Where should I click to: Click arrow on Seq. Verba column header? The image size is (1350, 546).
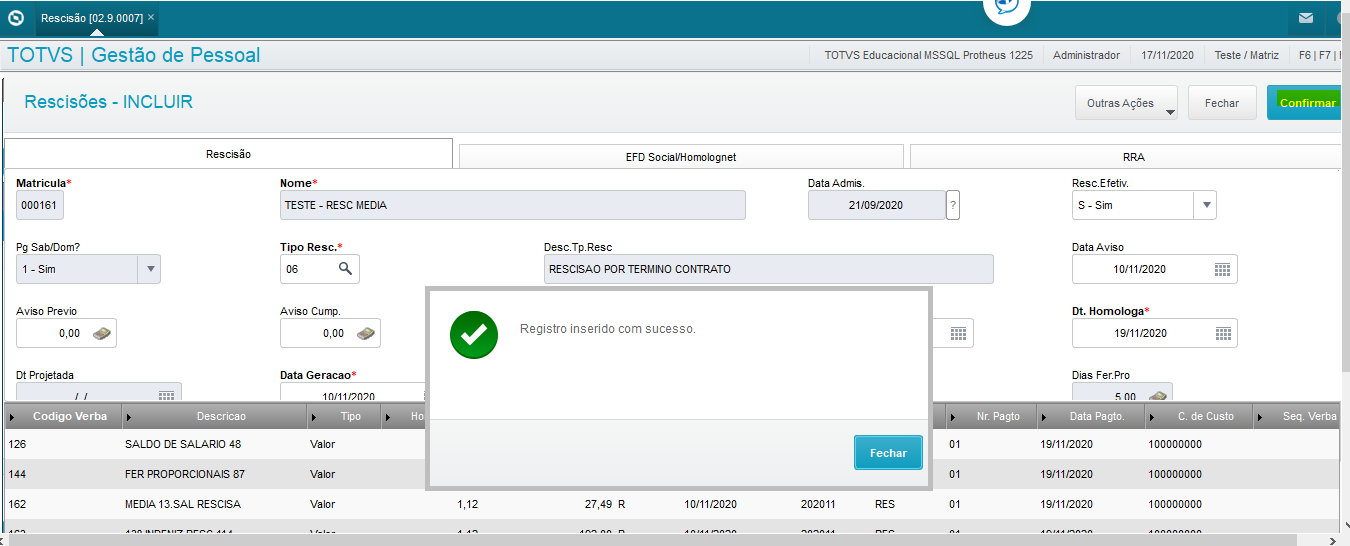[1262, 416]
